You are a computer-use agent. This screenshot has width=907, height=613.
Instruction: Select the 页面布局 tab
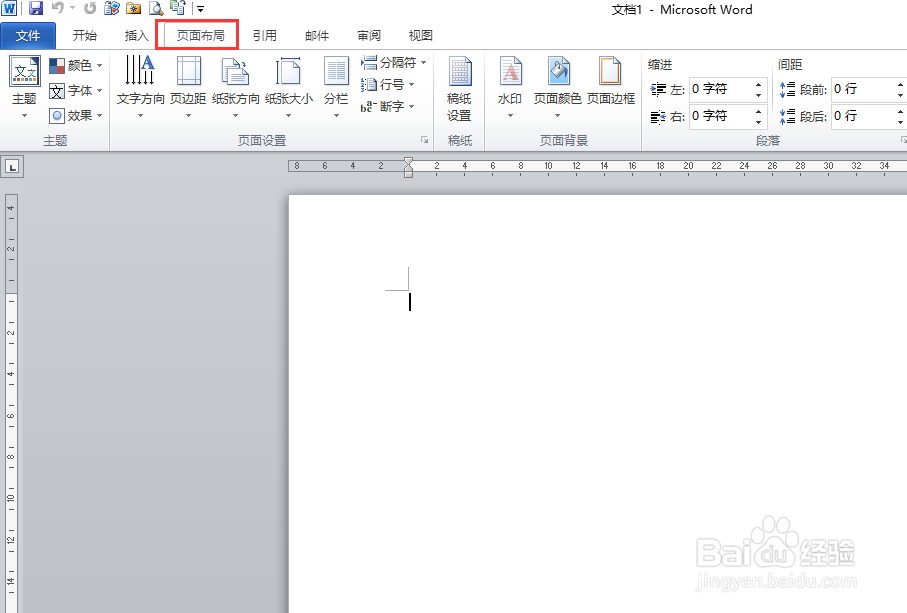click(200, 36)
